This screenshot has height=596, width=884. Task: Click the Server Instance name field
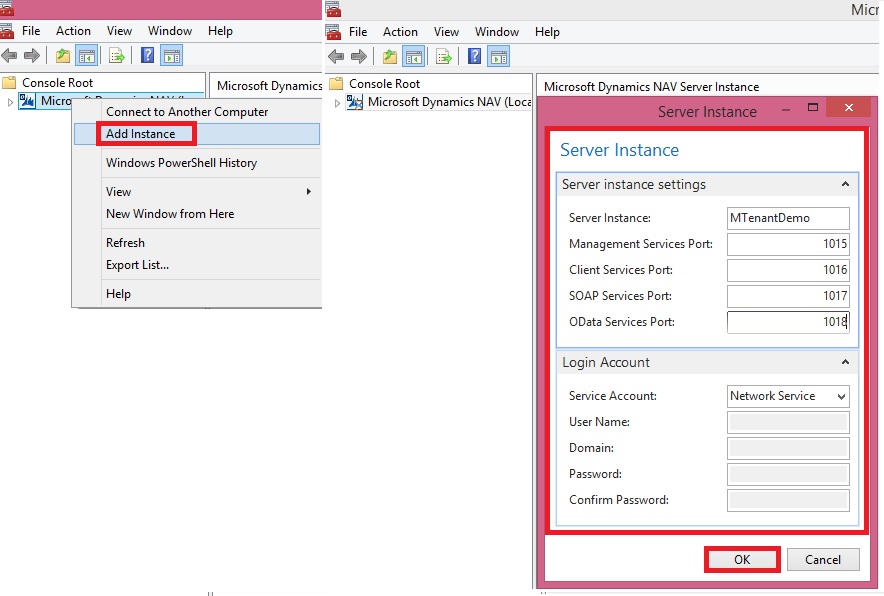tap(788, 218)
